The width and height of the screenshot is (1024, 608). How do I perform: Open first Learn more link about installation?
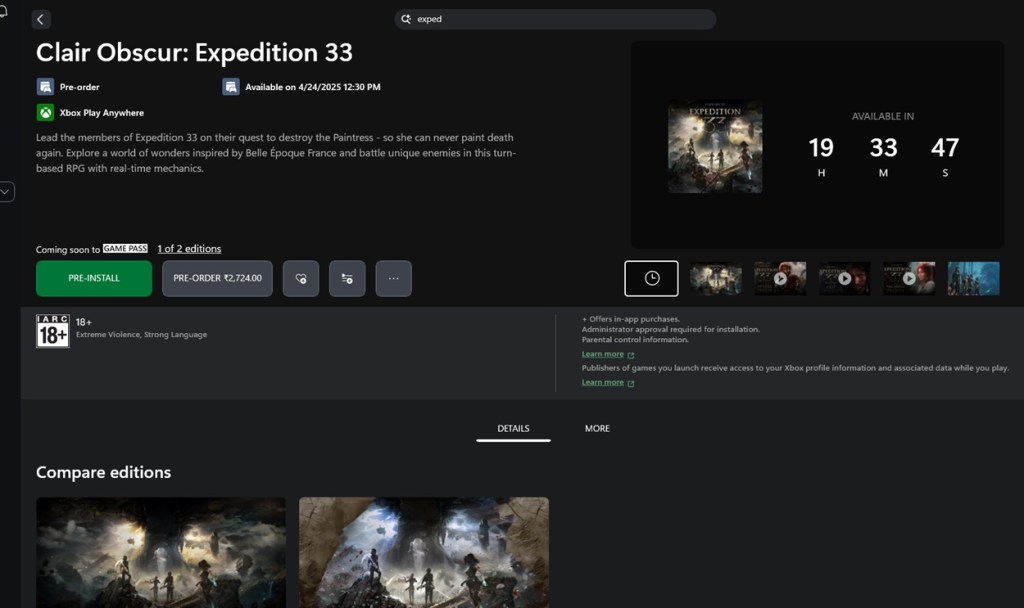pos(603,354)
